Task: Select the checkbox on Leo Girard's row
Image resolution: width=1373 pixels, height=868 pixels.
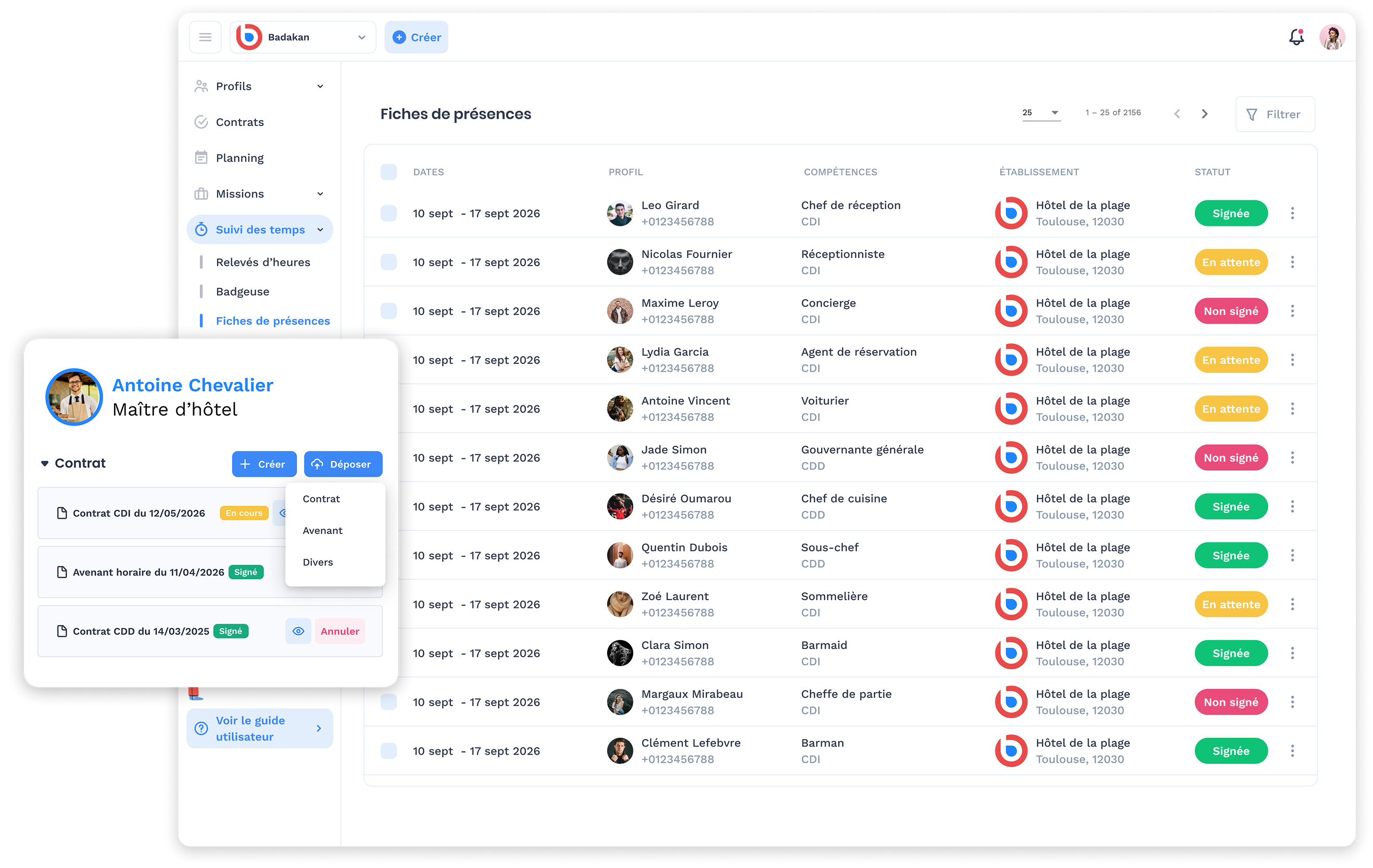Action: pos(388,213)
